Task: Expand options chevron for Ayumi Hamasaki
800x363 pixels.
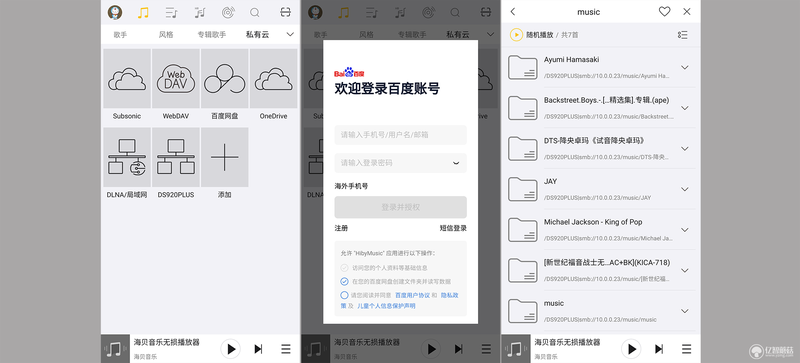Action: (x=685, y=67)
